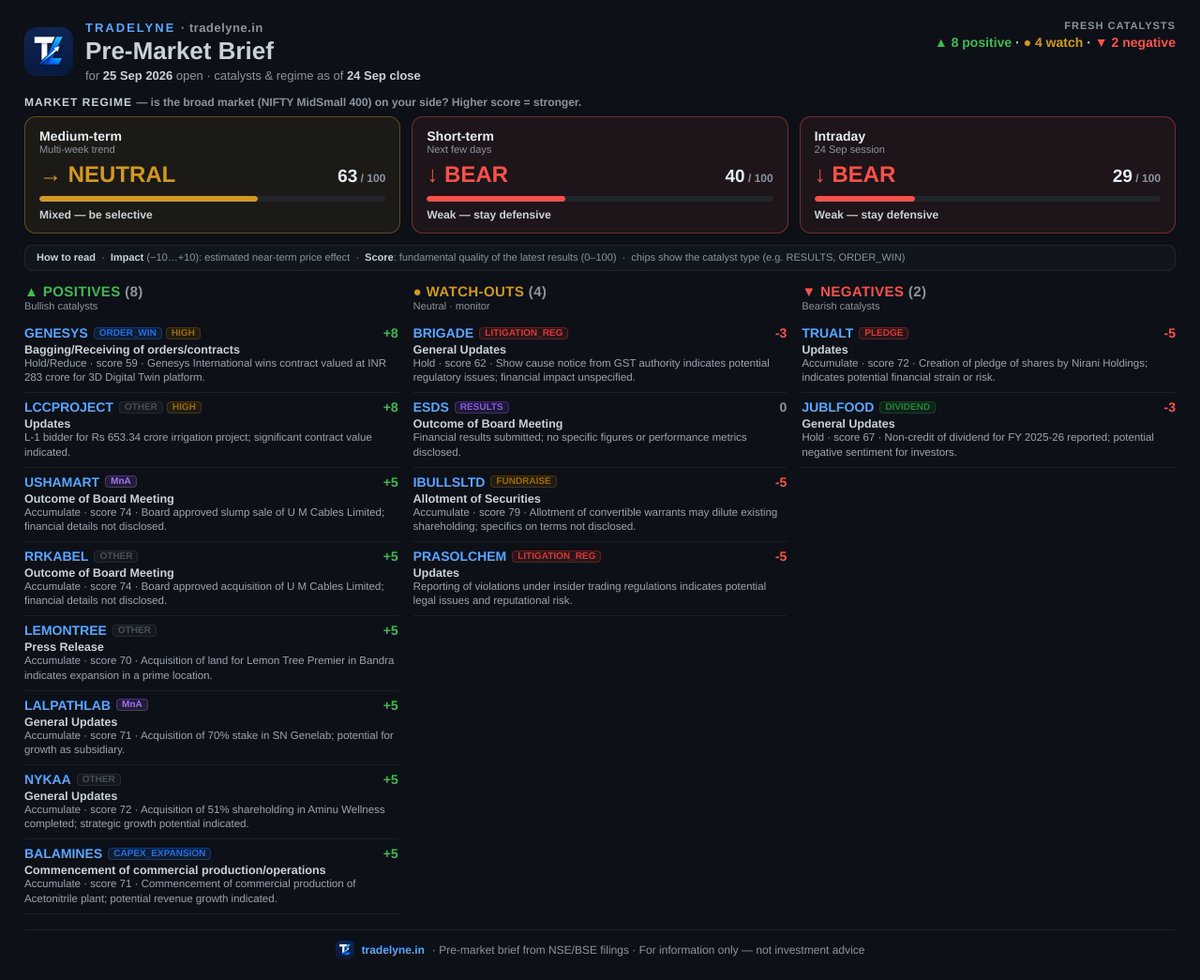Viewport: 1200px width, 980px height.
Task: Click 'Allotment of Securities' headline under IBULLSLTD
Action: point(477,498)
